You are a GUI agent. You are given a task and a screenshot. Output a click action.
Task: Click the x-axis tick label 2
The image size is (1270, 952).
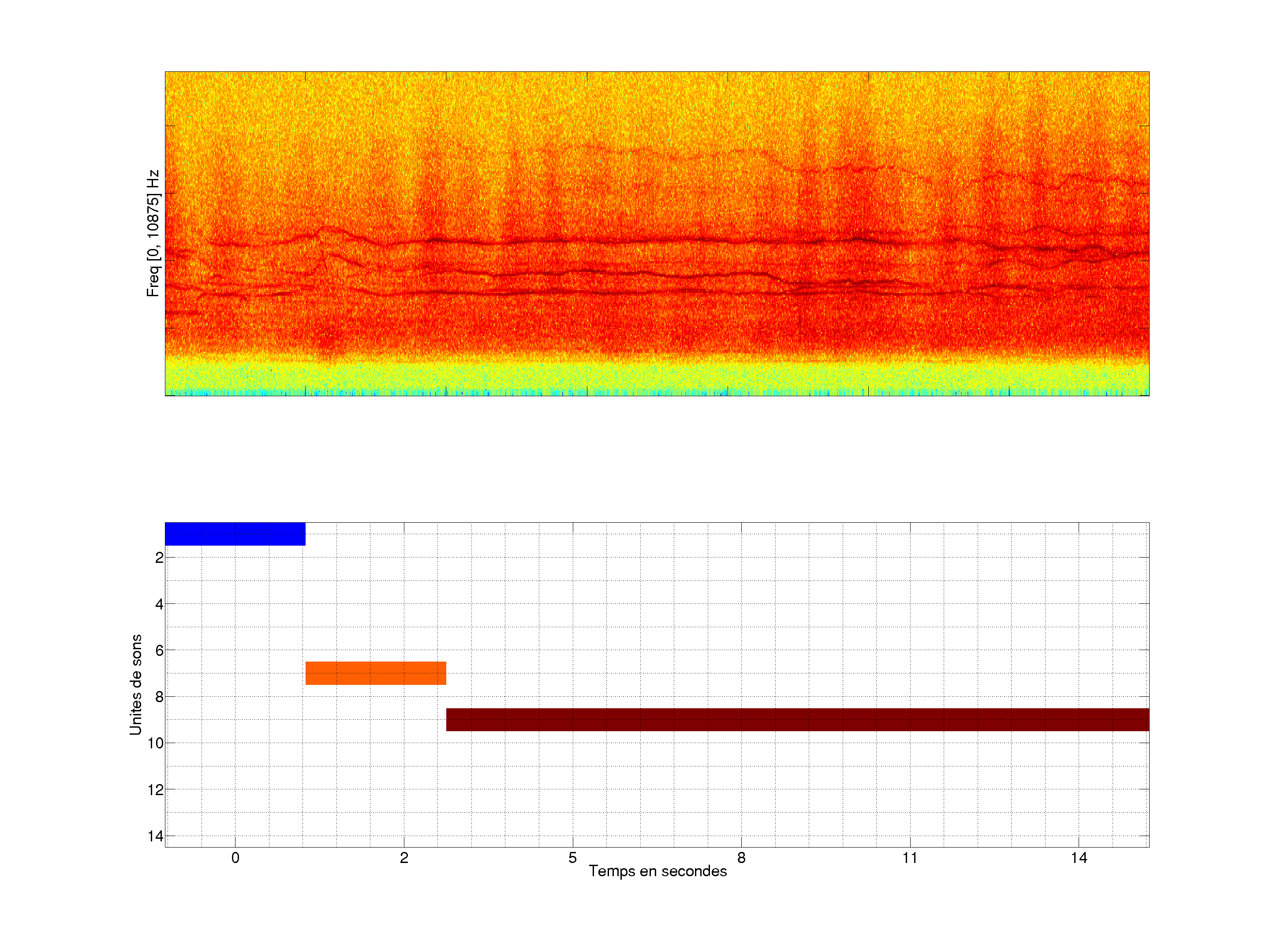pos(404,858)
